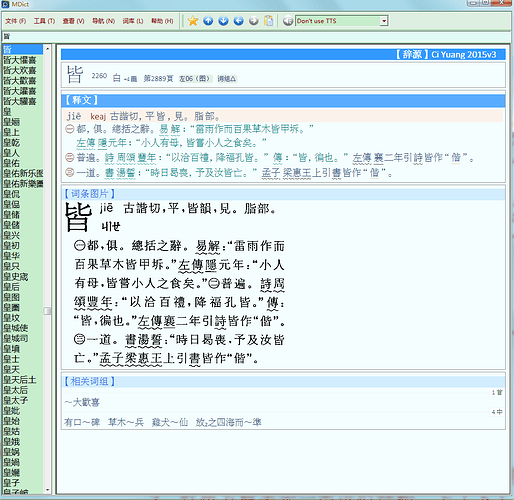Open the 帮助 (H) menu

click(x=162, y=21)
